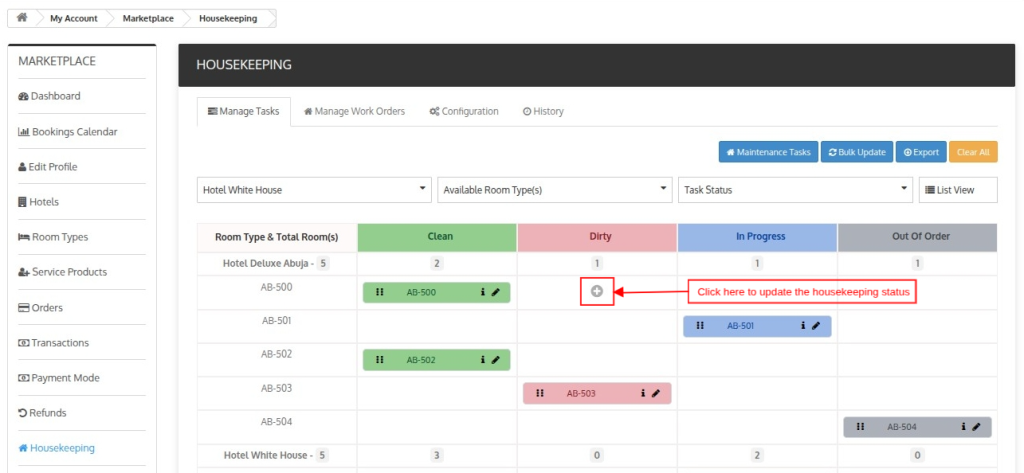Click the drag handle icon on AB-504 card
The image size is (1024, 473).
pos(860,427)
